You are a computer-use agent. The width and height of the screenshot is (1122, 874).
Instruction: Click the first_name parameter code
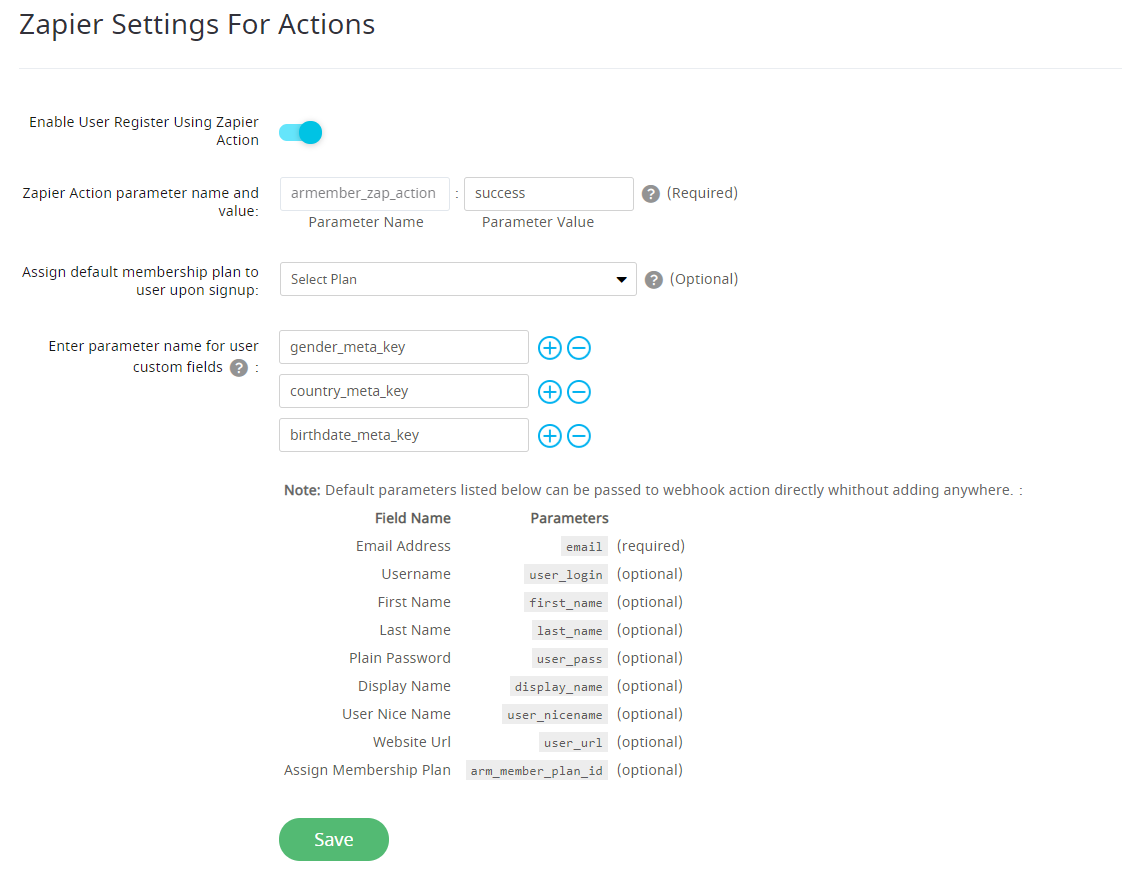point(565,603)
